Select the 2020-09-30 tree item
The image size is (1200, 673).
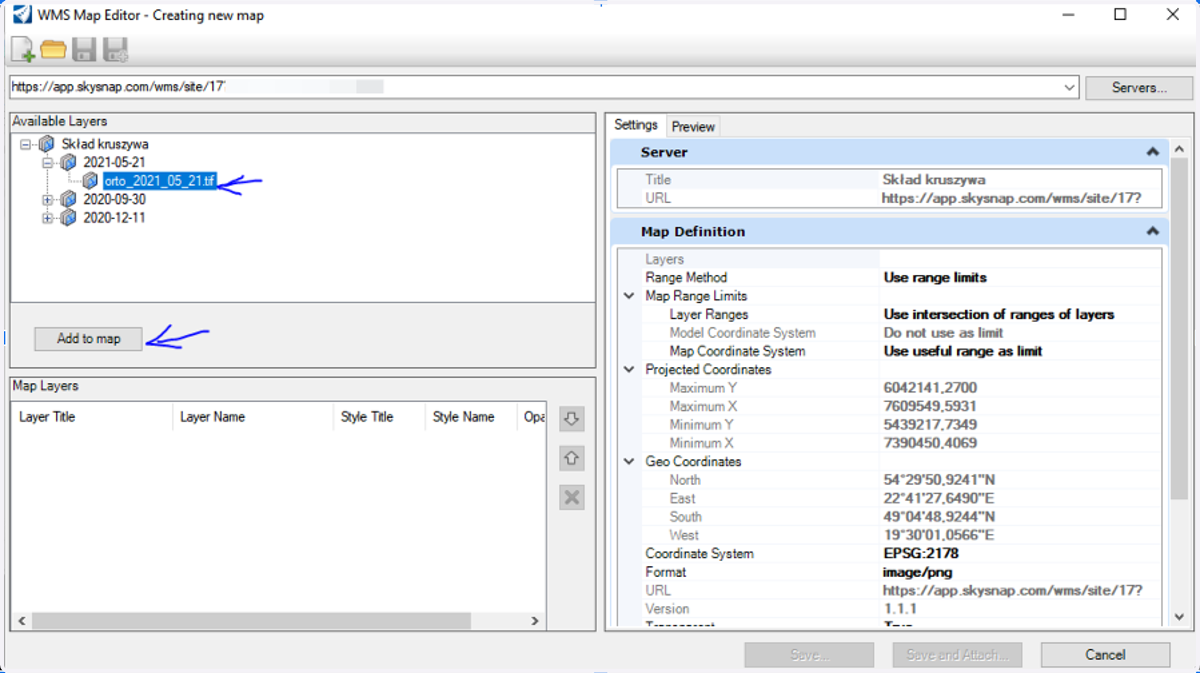[114, 199]
